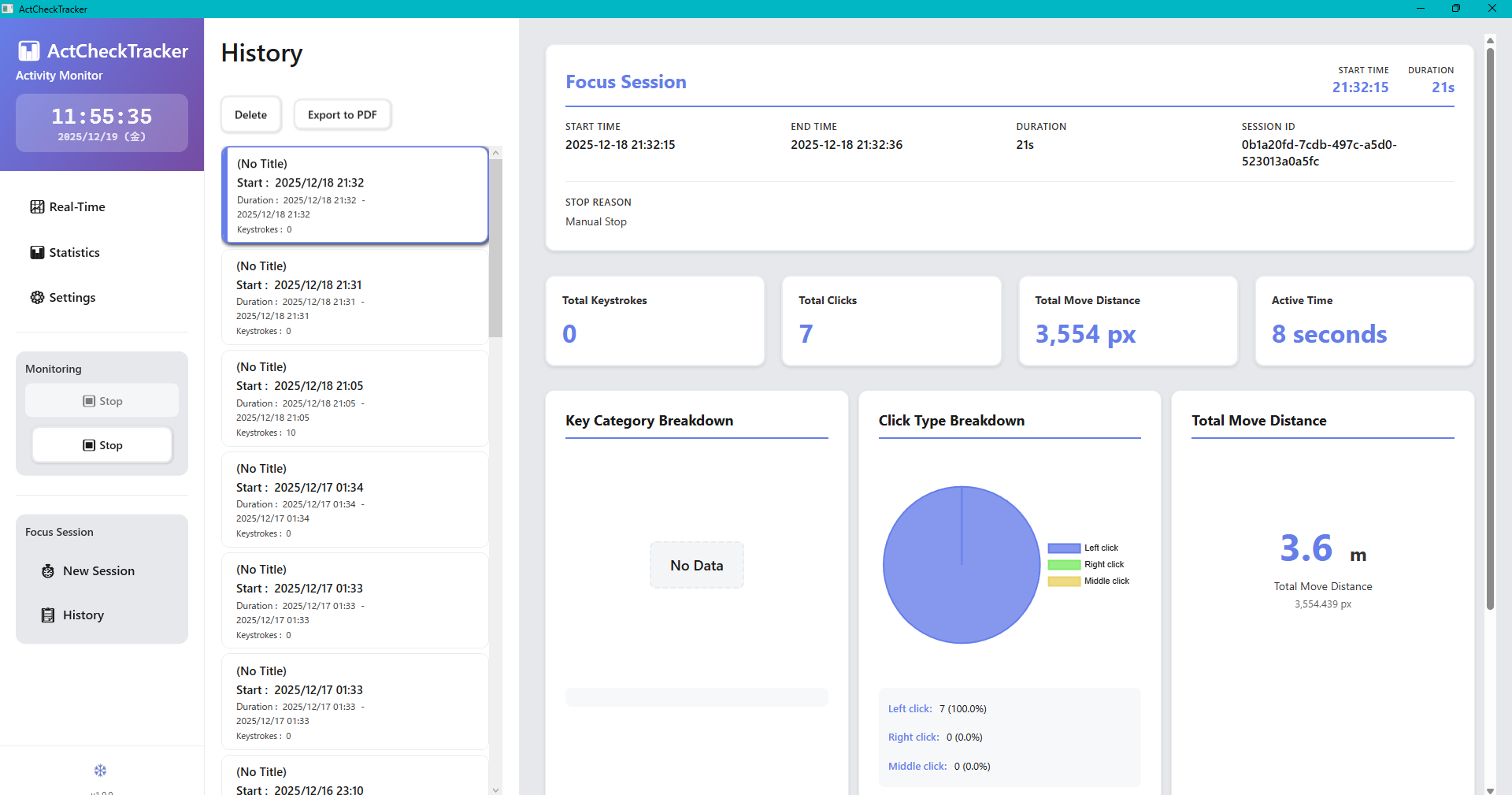Click the New Session timer icon
Image resolution: width=1512 pixels, height=795 pixels.
click(x=48, y=571)
